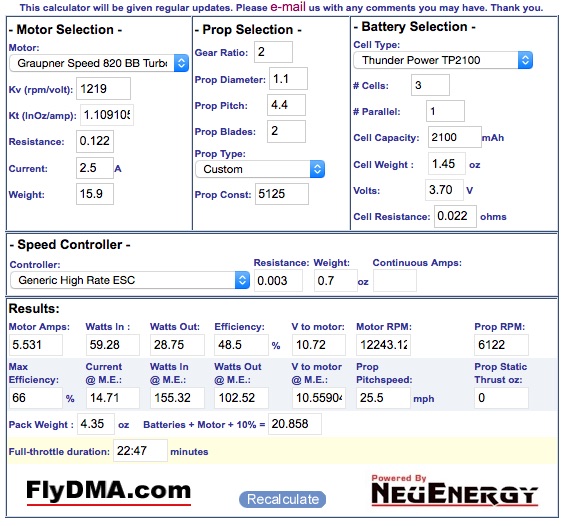Viewport: 564px width, 526px height.
Task: Click the Volts 3.70 field
Action: pos(444,190)
